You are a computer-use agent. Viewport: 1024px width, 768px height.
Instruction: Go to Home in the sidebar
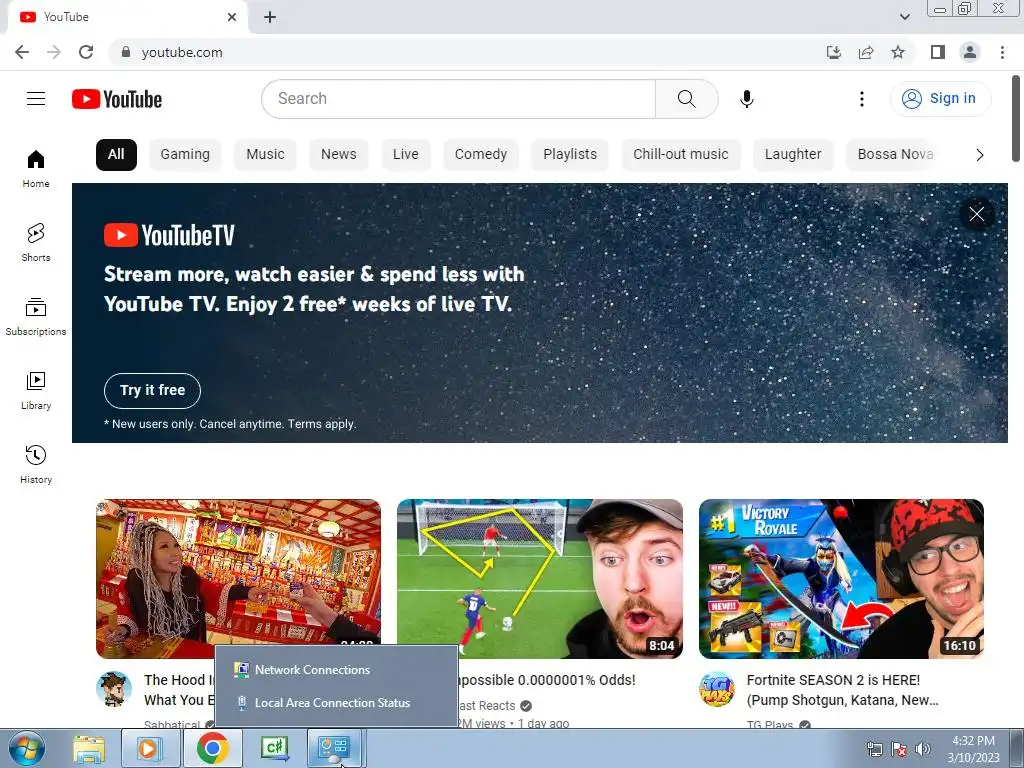(x=36, y=168)
